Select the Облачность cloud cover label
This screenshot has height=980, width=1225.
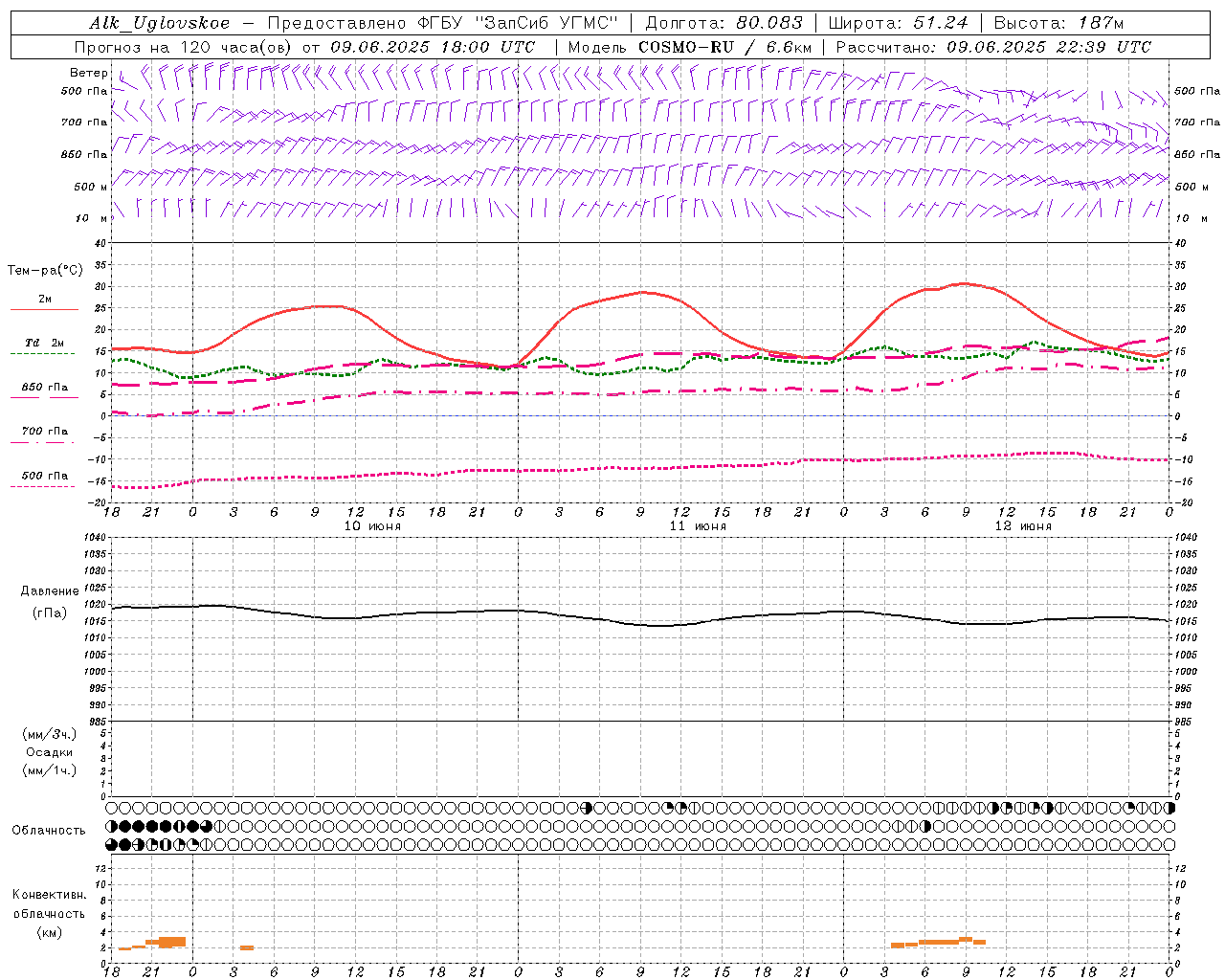49,831
